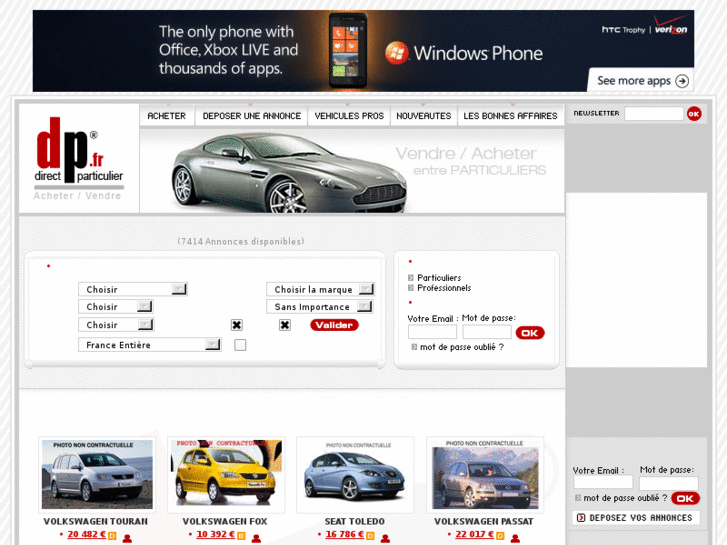
Task: Open the Volkswagen Touran photo thumbnail
Action: pos(97,474)
